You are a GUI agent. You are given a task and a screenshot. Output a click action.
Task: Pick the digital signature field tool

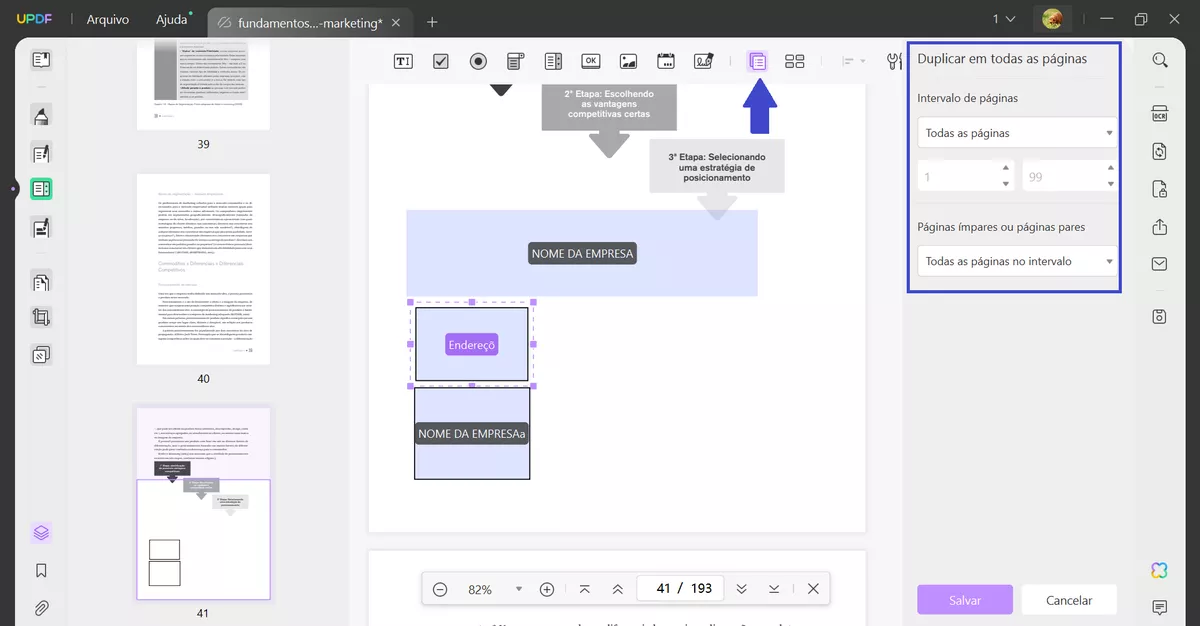(704, 61)
